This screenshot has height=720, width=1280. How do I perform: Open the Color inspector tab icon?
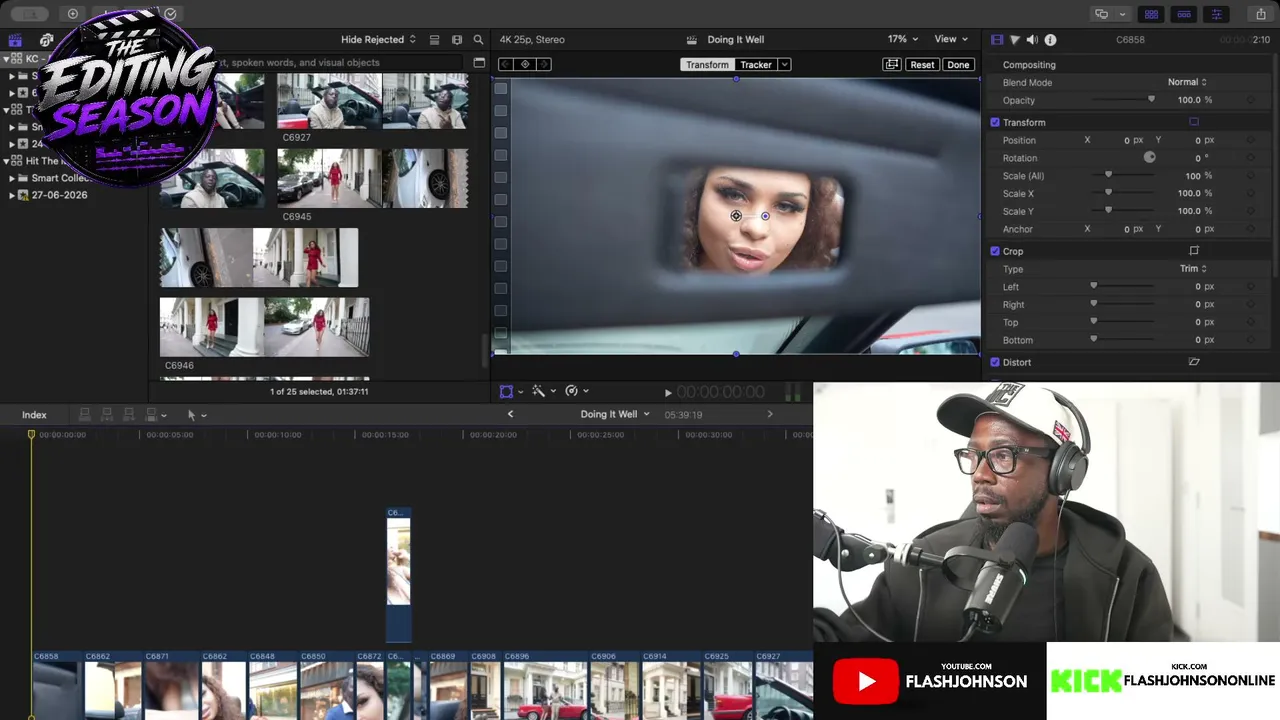[x=1014, y=40]
